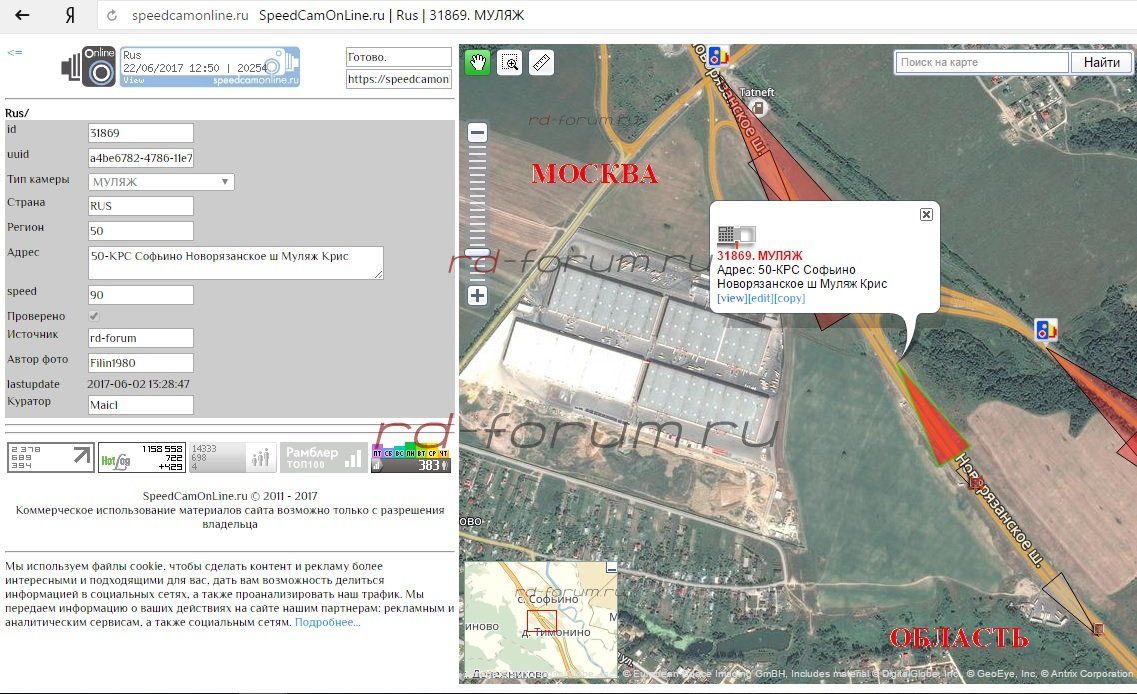This screenshot has width=1137, height=694.
Task: Open the "Подробнее..." cookie link
Action: pyautogui.click(x=327, y=622)
